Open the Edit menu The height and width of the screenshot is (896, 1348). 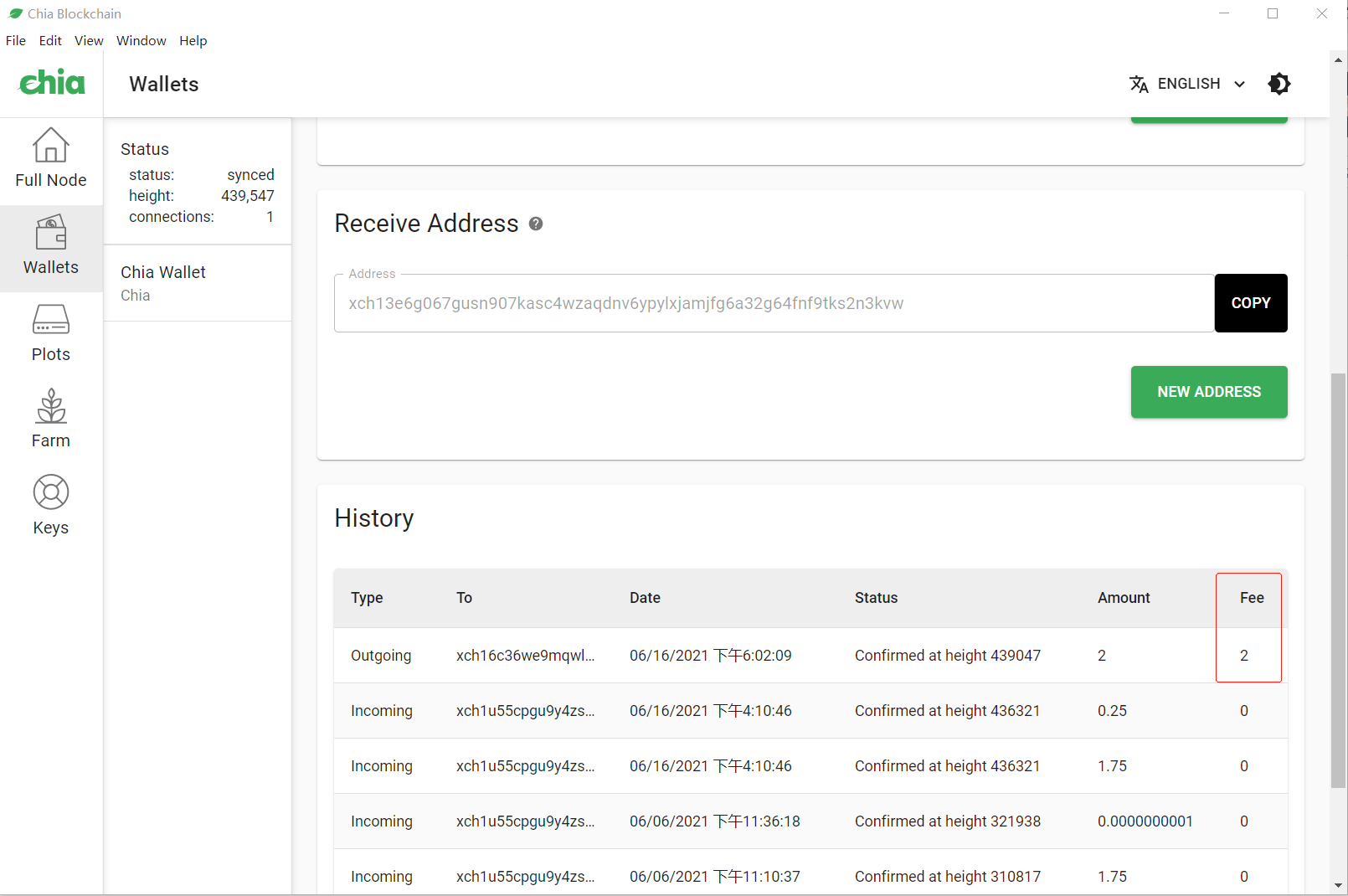coord(50,40)
